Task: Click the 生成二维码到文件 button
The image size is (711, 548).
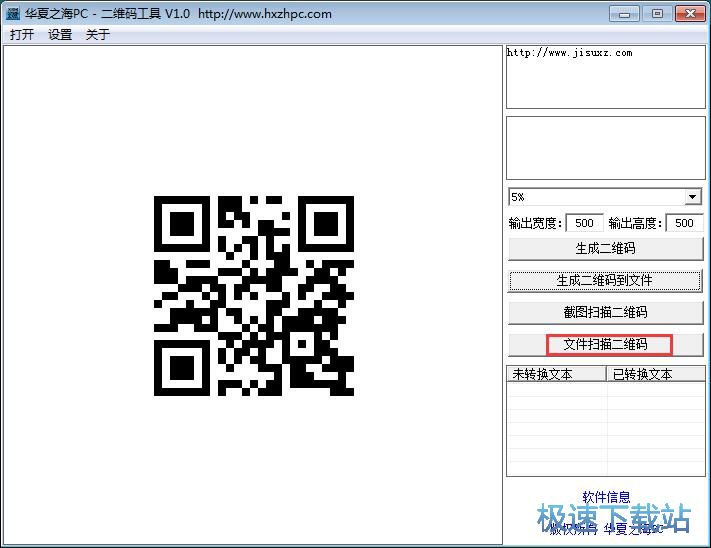Action: [x=605, y=281]
